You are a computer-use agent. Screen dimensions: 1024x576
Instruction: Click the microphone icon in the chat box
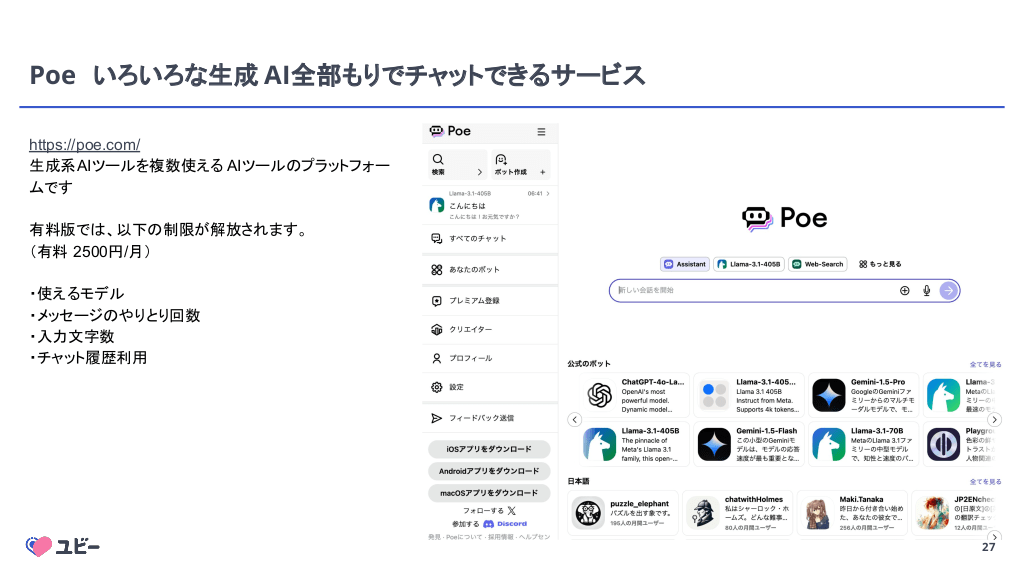click(927, 290)
